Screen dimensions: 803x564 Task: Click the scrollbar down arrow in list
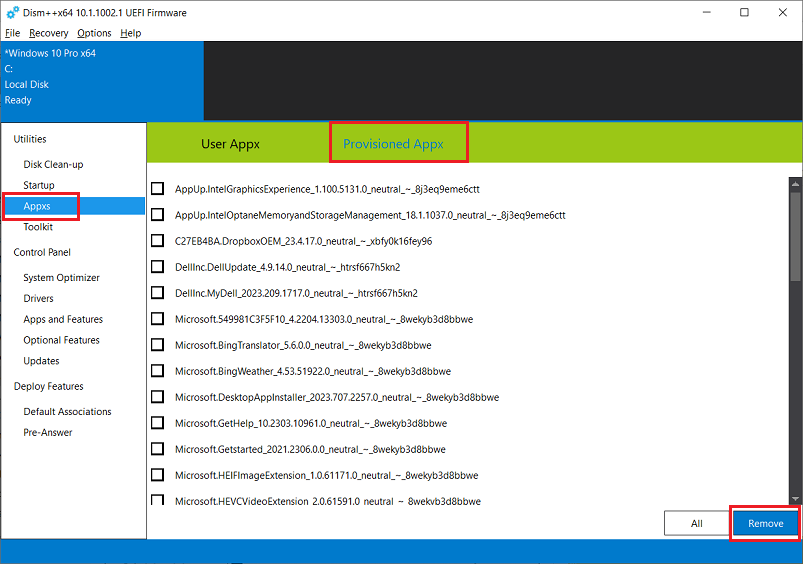click(x=794, y=497)
